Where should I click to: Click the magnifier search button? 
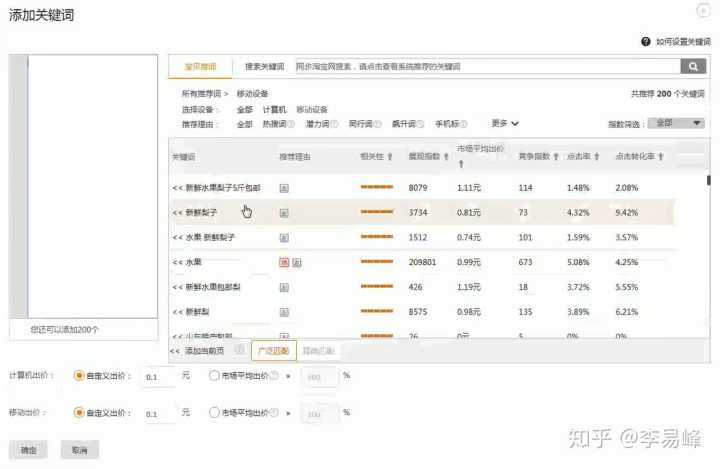(x=693, y=66)
